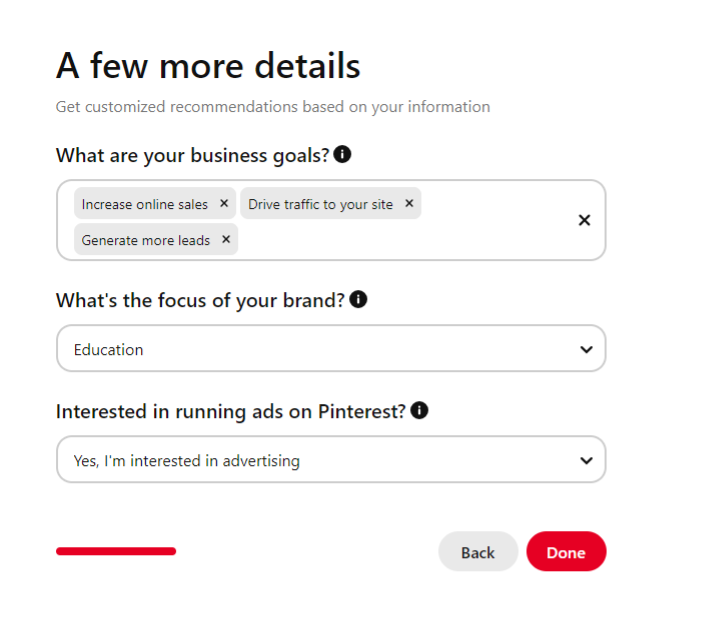The image size is (718, 625).
Task: Open the Yes, I'm interested in advertising selector
Action: (x=331, y=459)
